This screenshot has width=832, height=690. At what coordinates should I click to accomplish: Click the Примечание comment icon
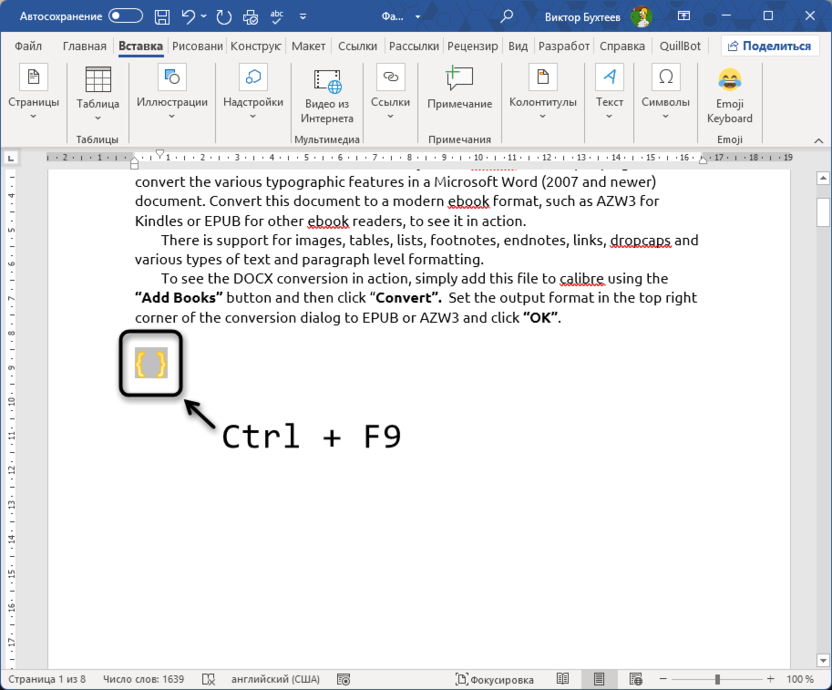pyautogui.click(x=459, y=88)
